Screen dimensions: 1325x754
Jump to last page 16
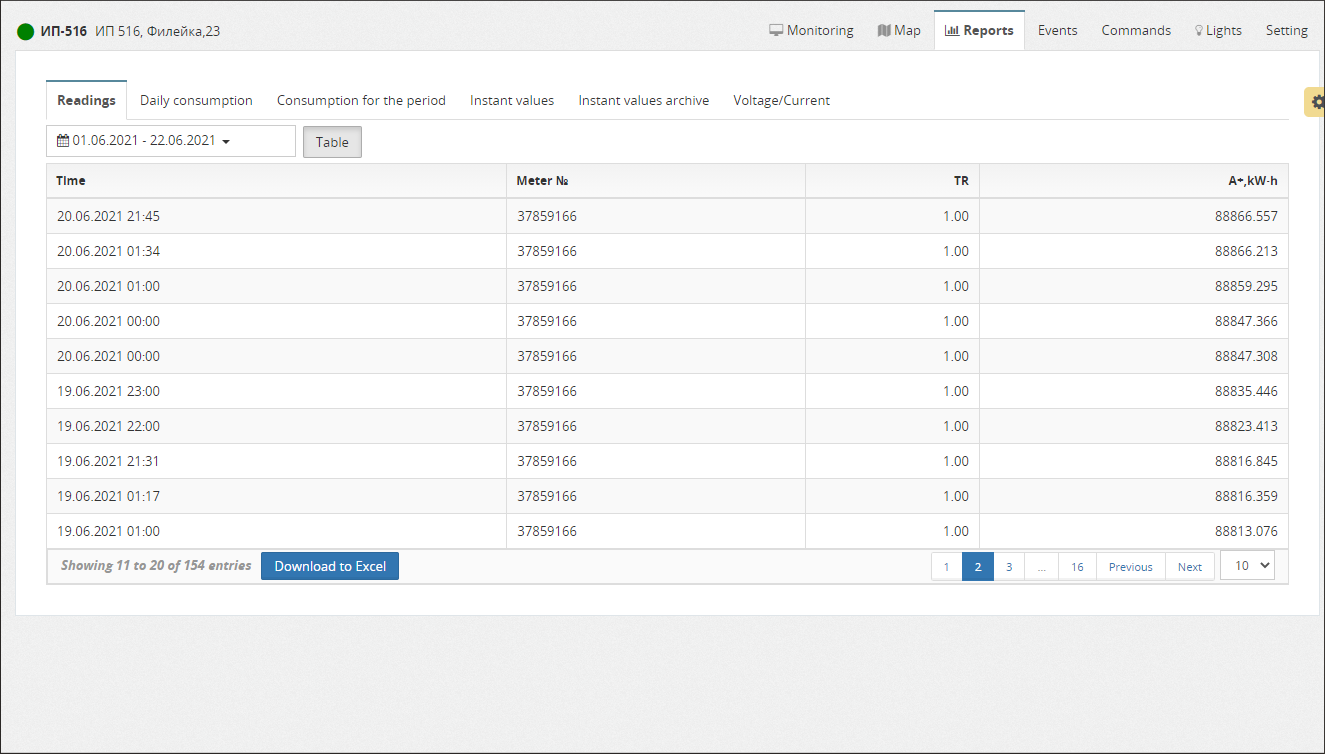click(1077, 567)
